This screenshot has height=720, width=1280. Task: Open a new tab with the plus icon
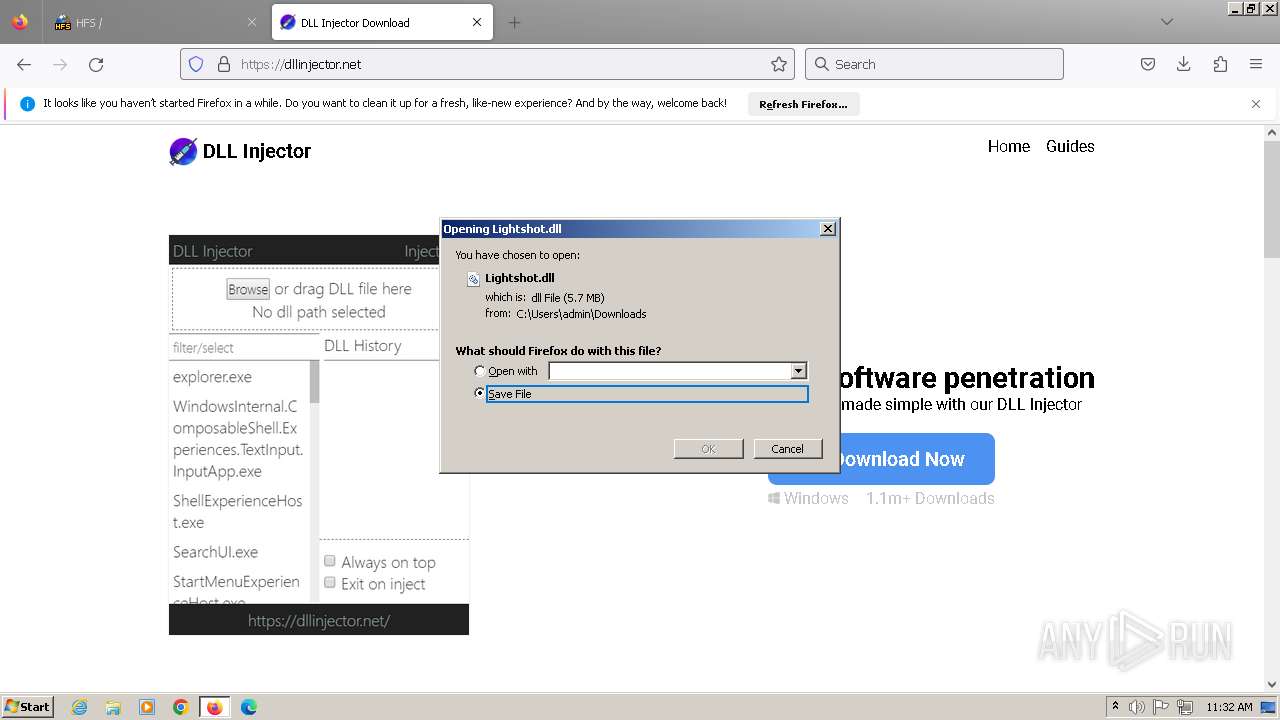pyautogui.click(x=514, y=22)
